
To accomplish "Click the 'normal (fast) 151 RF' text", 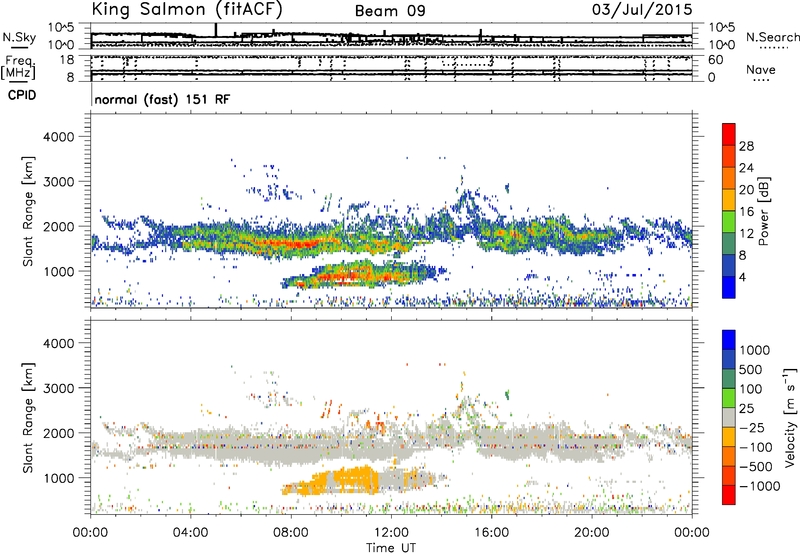I will click(x=162, y=99).
